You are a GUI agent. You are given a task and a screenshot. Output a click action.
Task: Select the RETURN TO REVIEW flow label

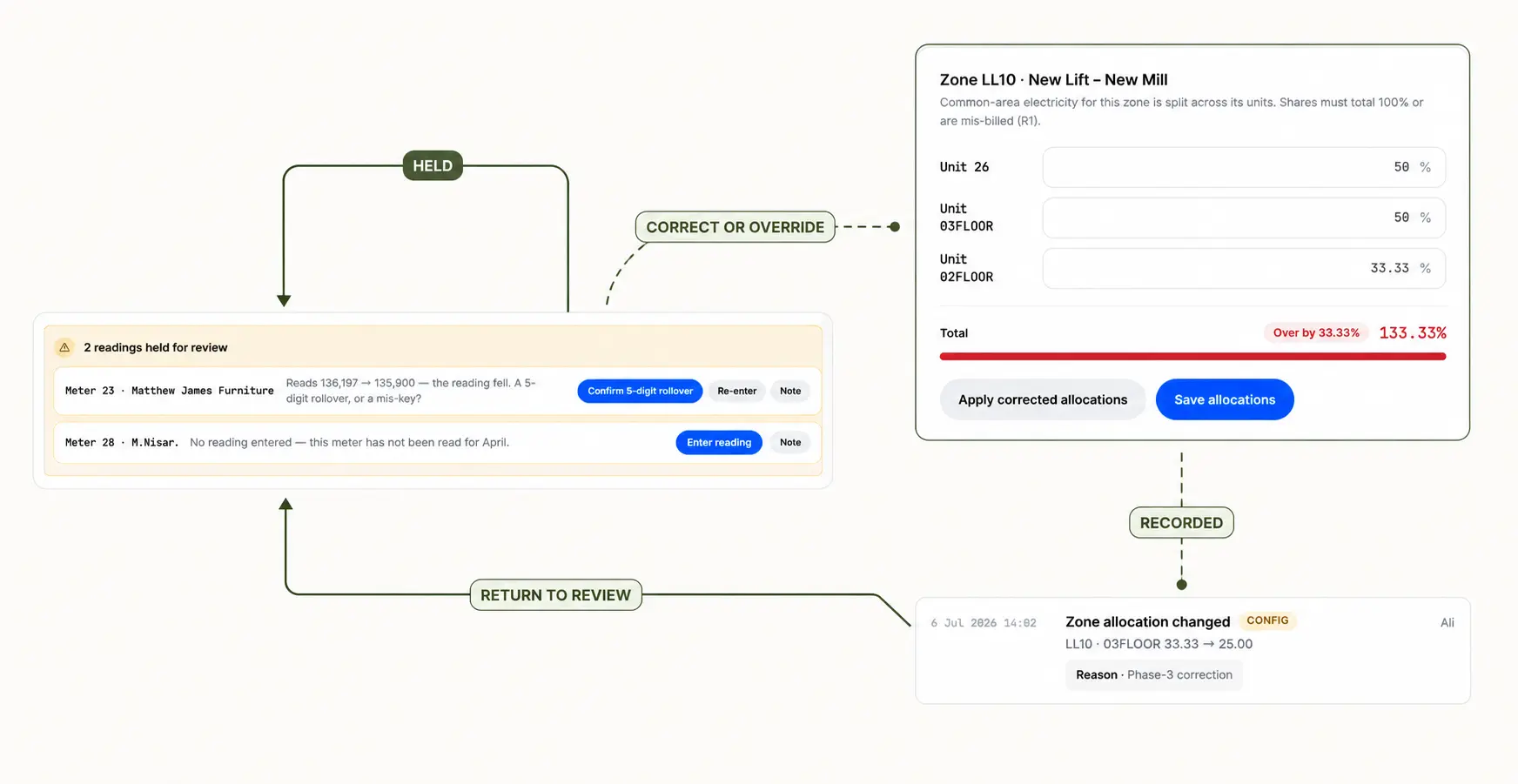pos(556,595)
